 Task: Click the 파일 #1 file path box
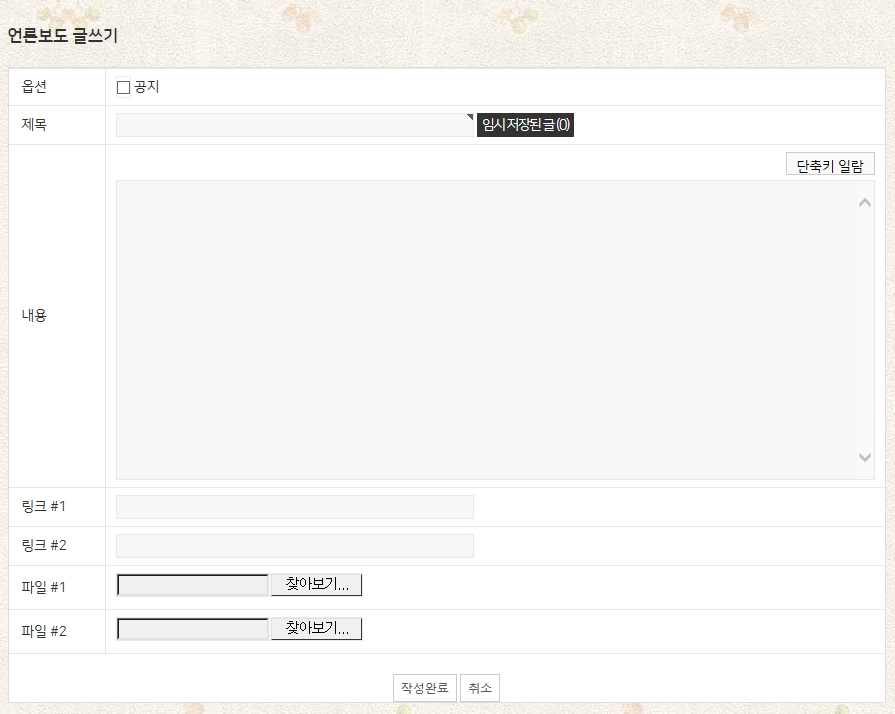click(x=193, y=585)
